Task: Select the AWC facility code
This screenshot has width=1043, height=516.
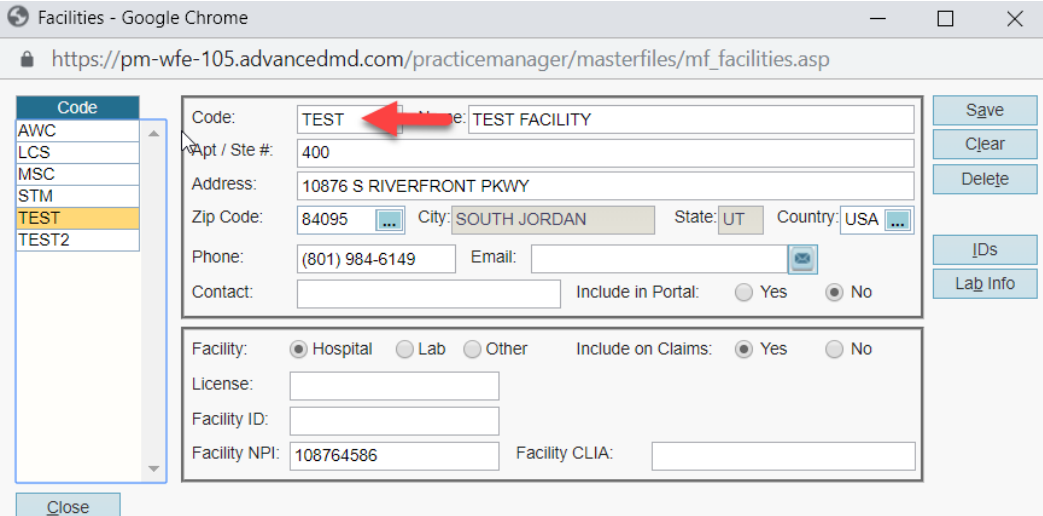Action: click(77, 130)
